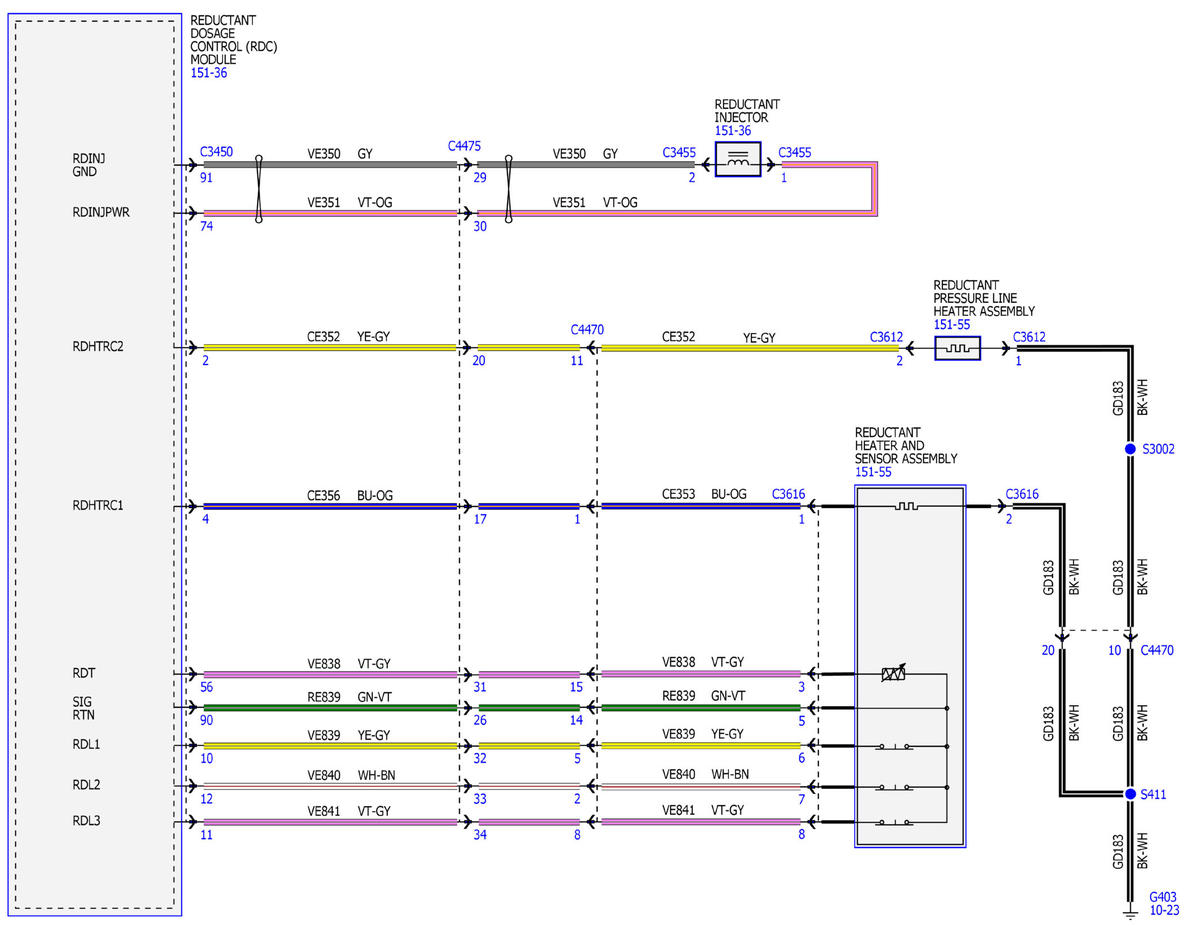Open the 10-23 reference below G403
Viewport: 1200px width, 927px height.
point(1164,911)
